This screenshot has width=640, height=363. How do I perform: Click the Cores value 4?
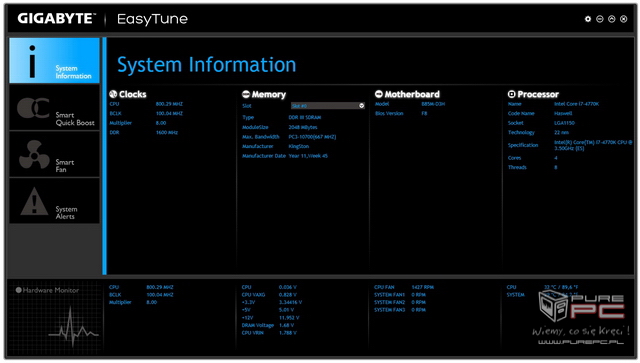click(x=556, y=158)
